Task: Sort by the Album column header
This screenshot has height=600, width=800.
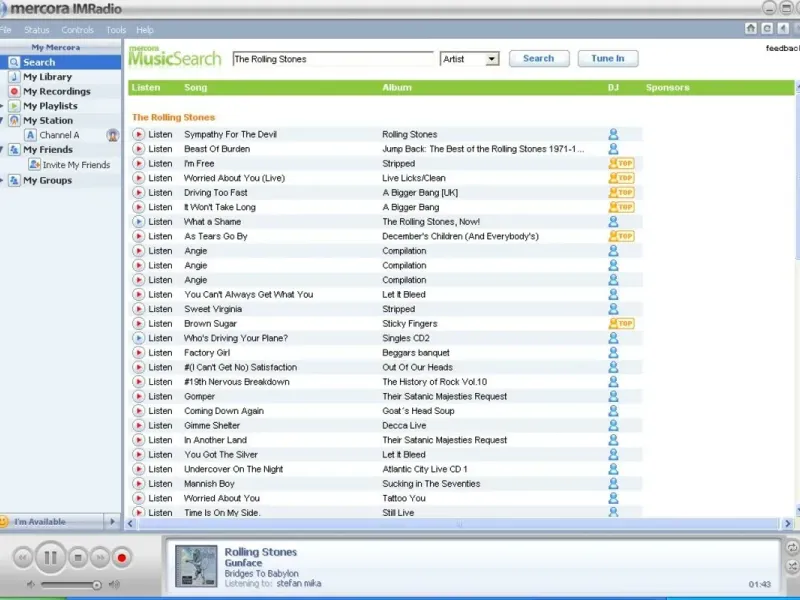Action: point(397,88)
